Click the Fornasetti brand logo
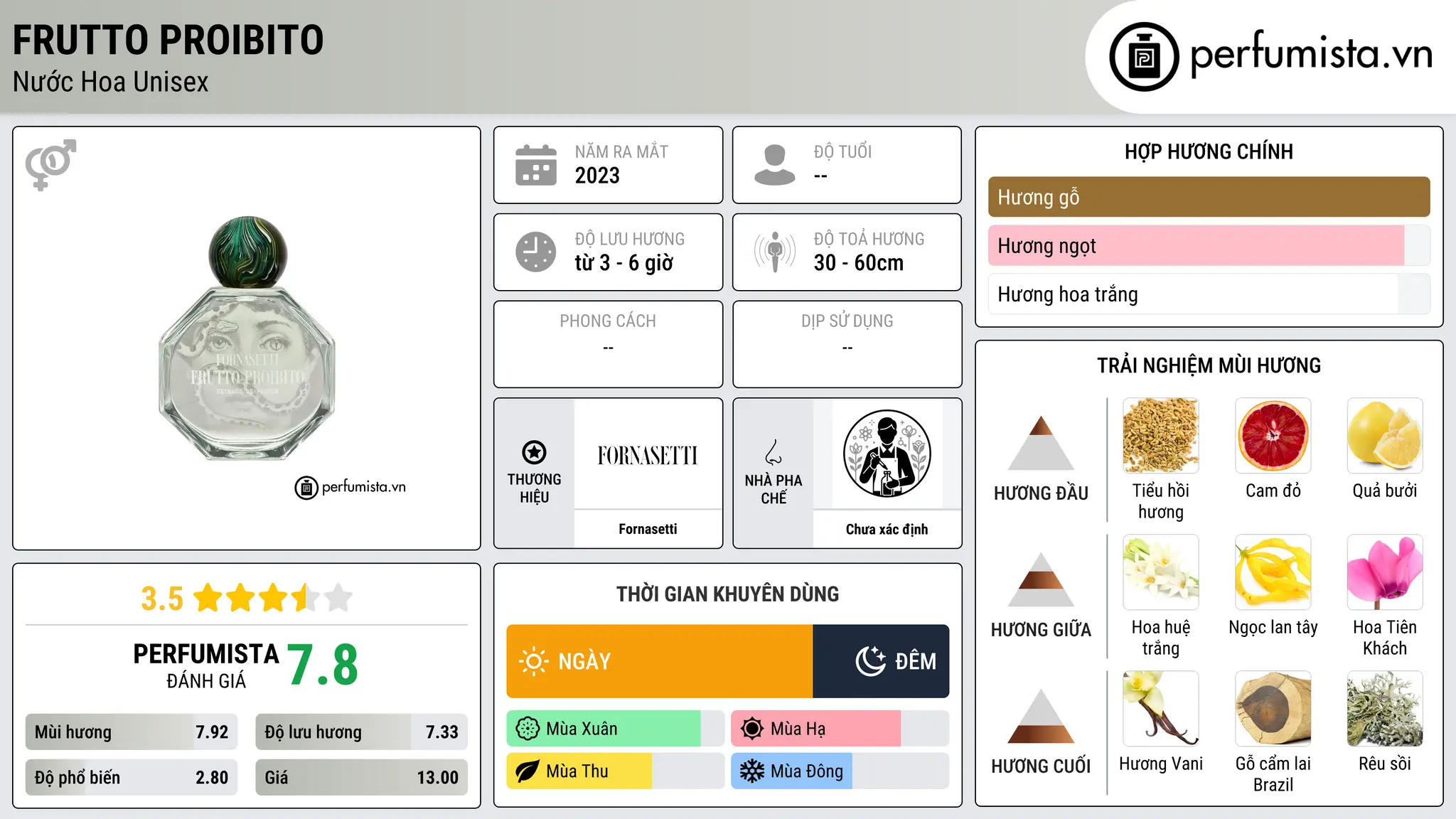 tap(648, 456)
